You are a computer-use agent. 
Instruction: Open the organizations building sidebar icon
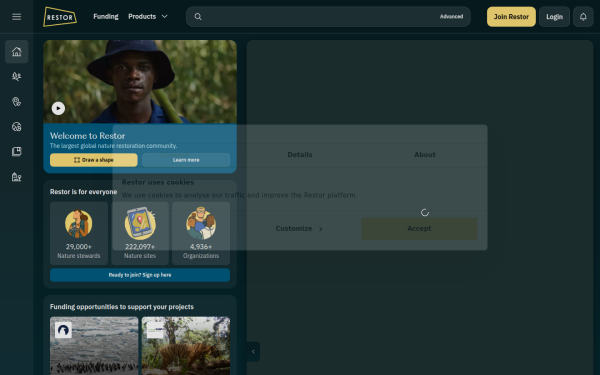tap(16, 177)
